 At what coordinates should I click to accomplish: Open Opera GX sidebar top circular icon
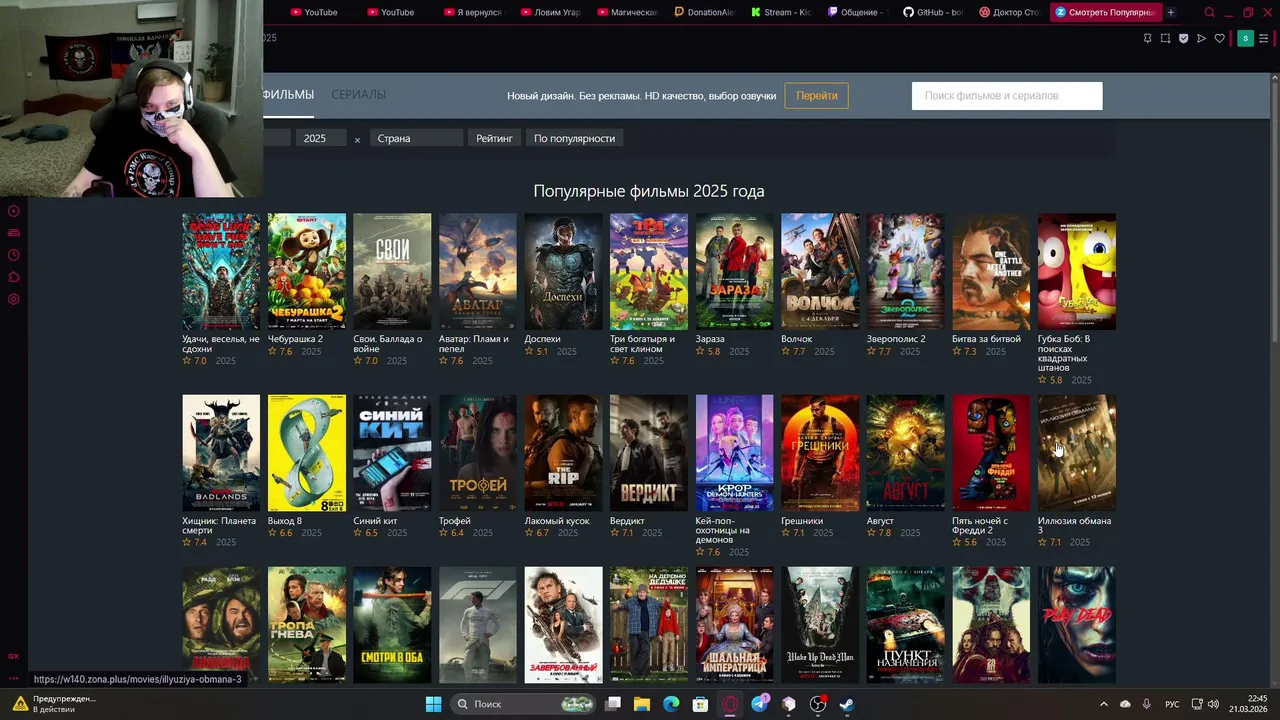(14, 211)
